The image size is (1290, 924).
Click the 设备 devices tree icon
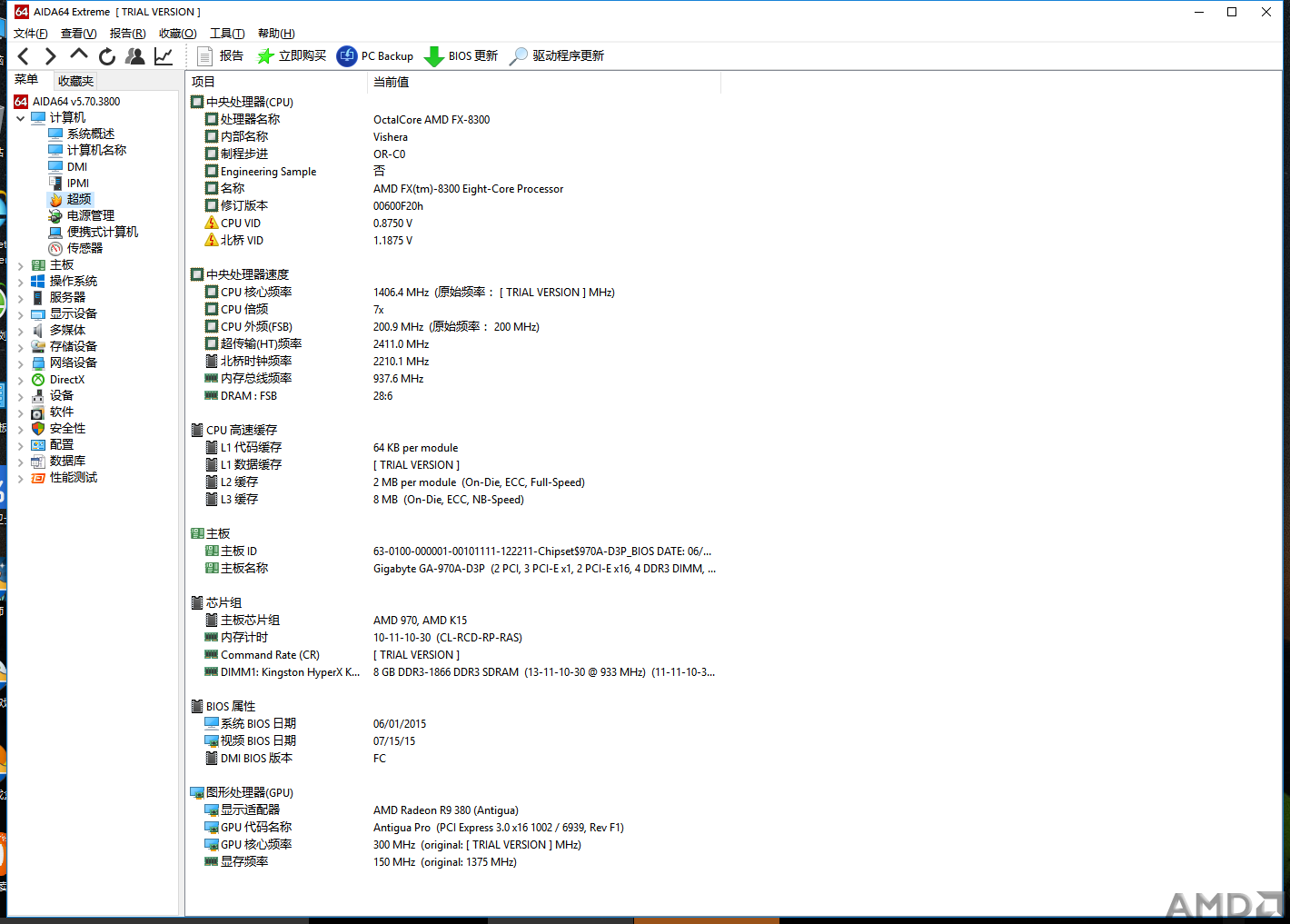click(37, 396)
